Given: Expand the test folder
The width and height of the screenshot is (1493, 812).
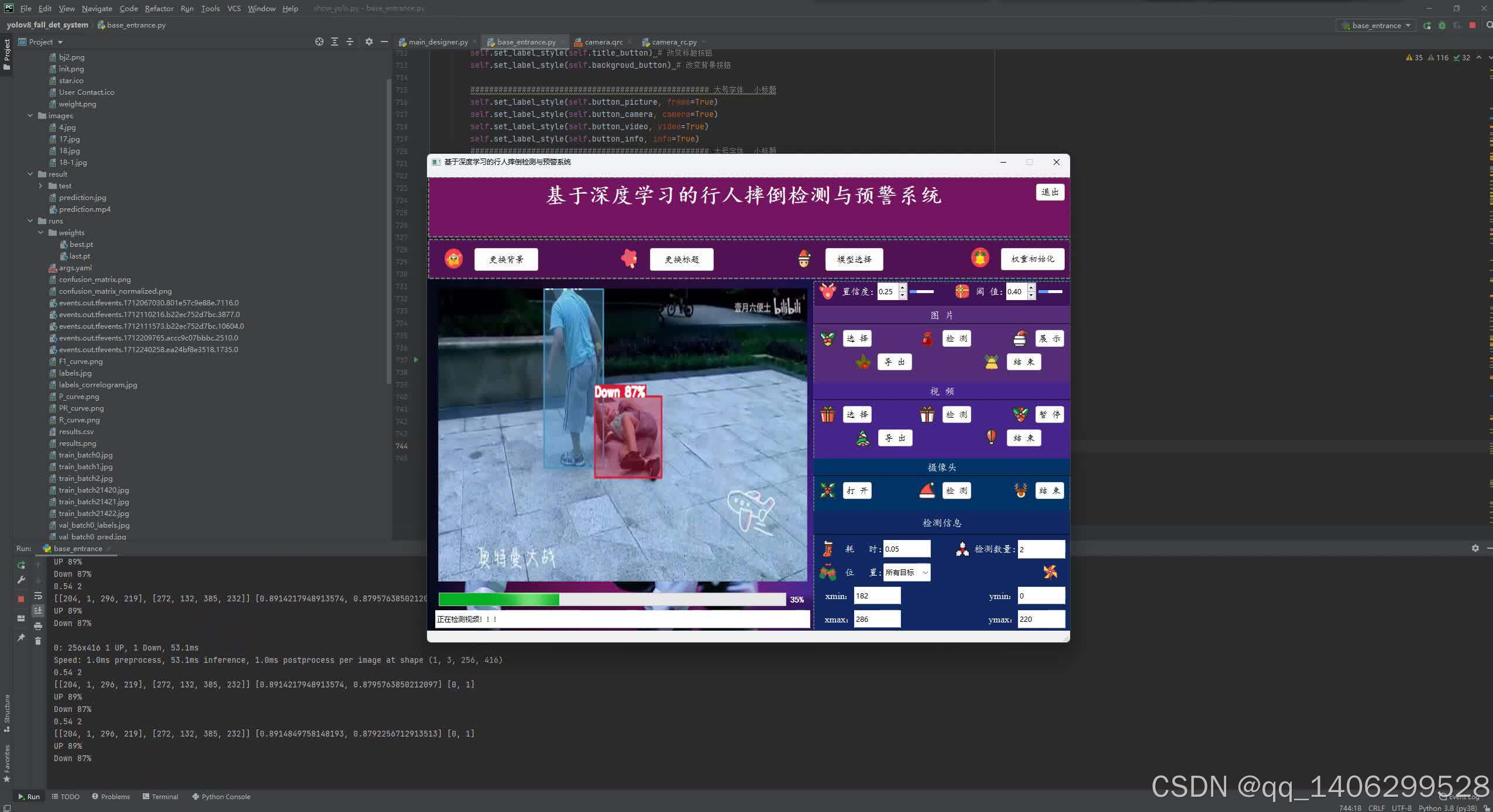Looking at the screenshot, I should [40, 186].
